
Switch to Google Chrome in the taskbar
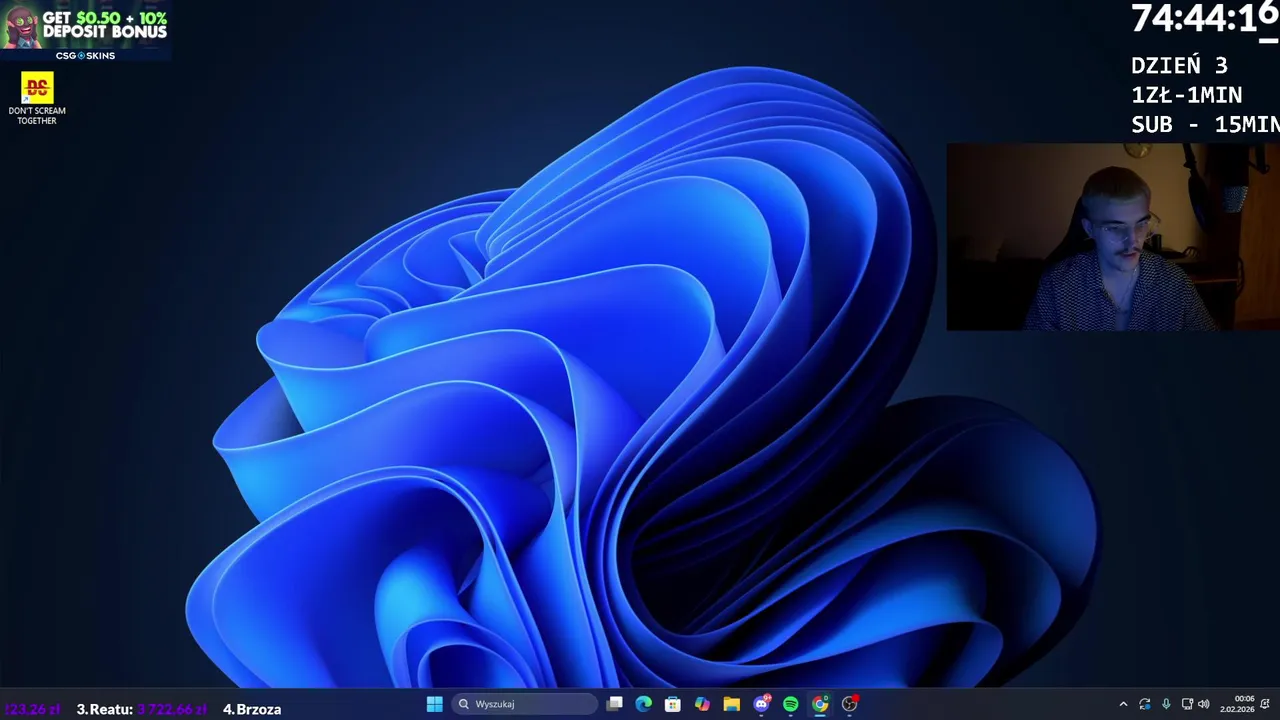click(820, 704)
